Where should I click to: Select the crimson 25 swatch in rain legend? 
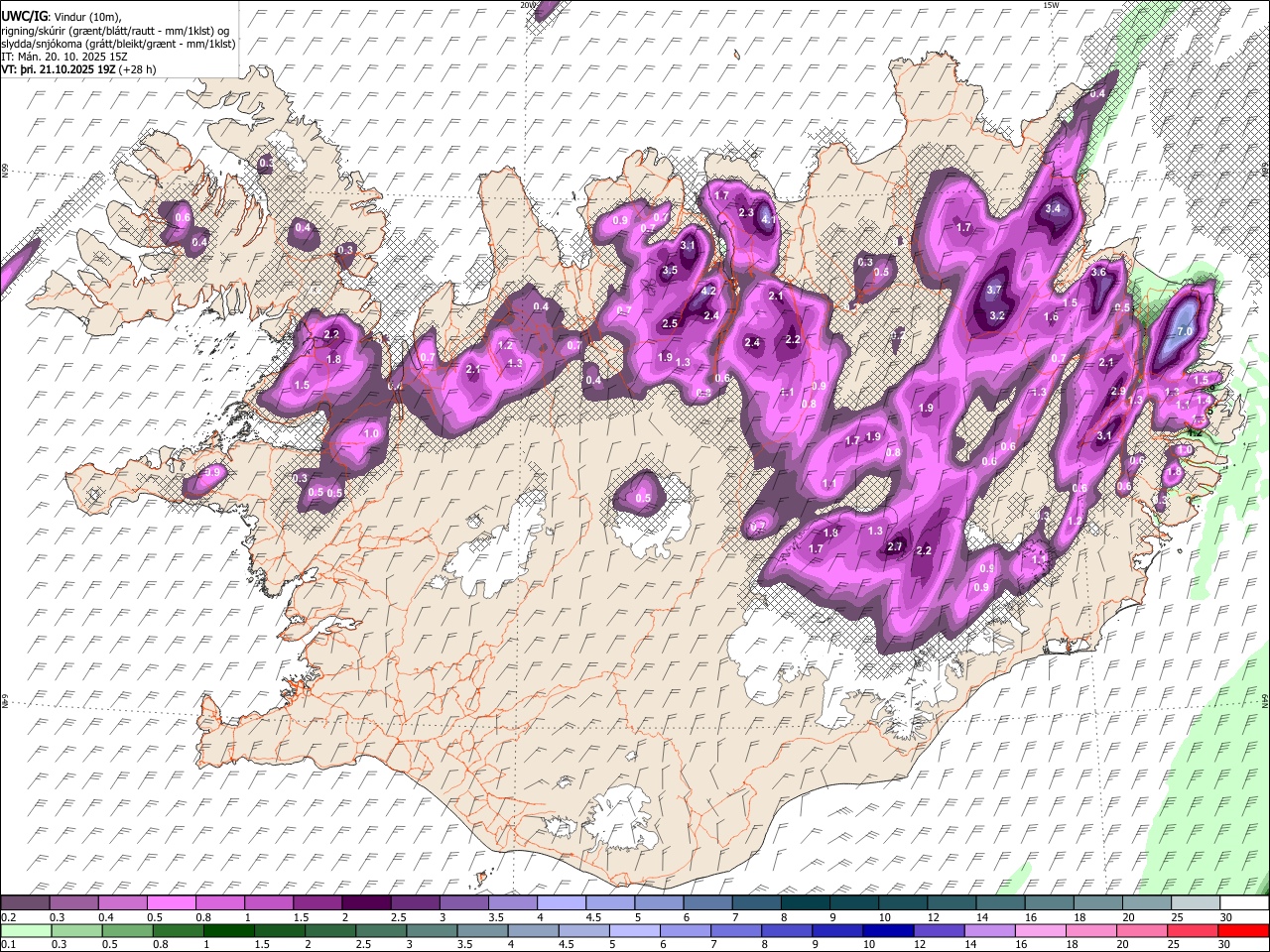1193,930
